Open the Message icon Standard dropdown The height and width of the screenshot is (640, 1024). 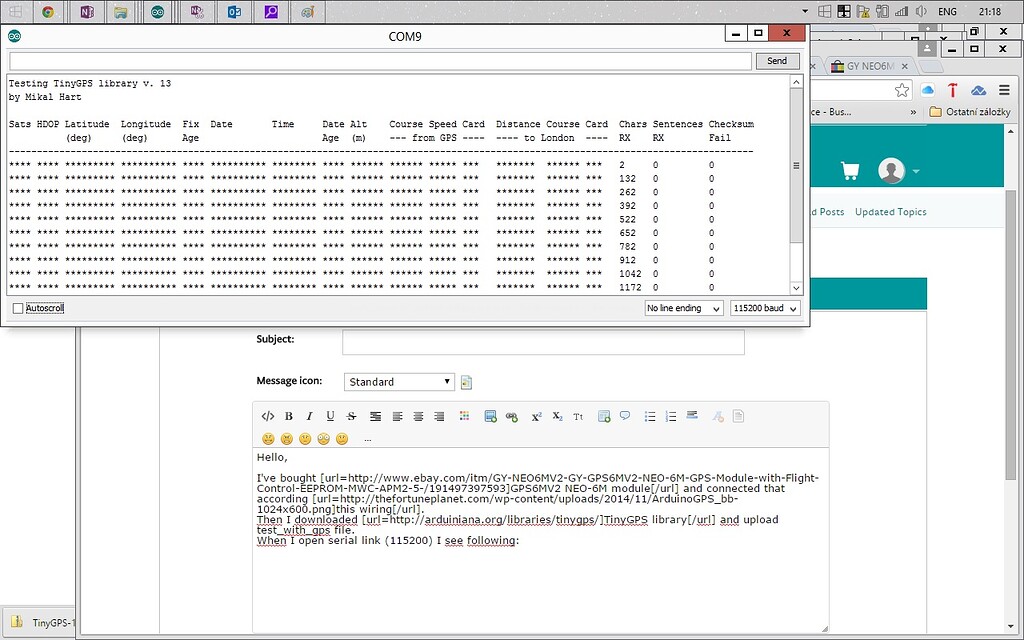click(x=399, y=381)
